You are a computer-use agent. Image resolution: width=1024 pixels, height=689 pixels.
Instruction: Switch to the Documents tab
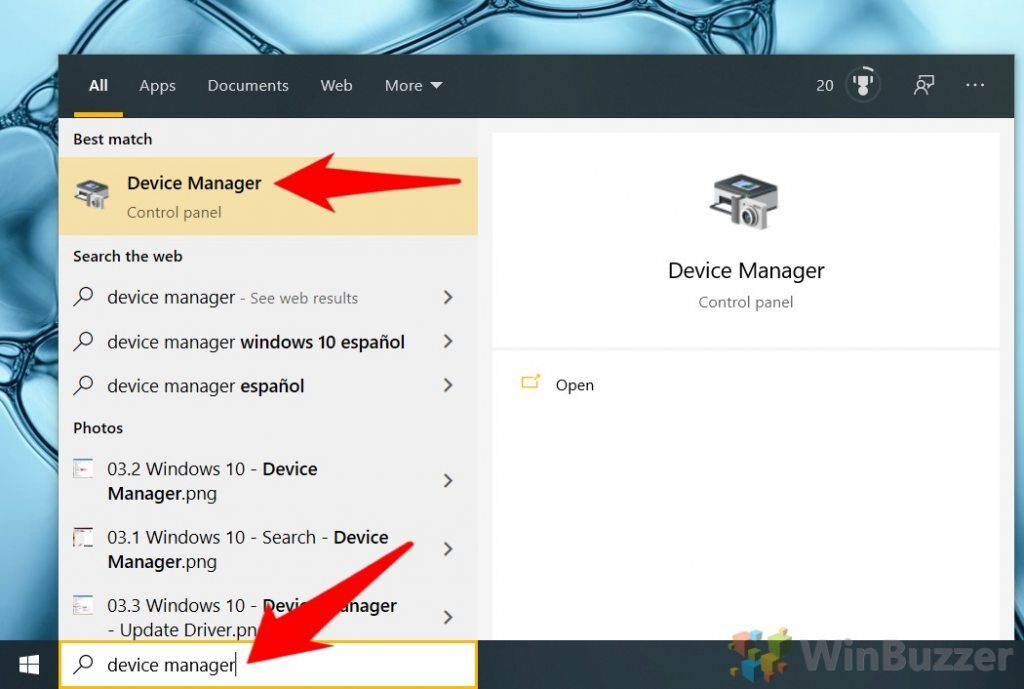pos(247,85)
